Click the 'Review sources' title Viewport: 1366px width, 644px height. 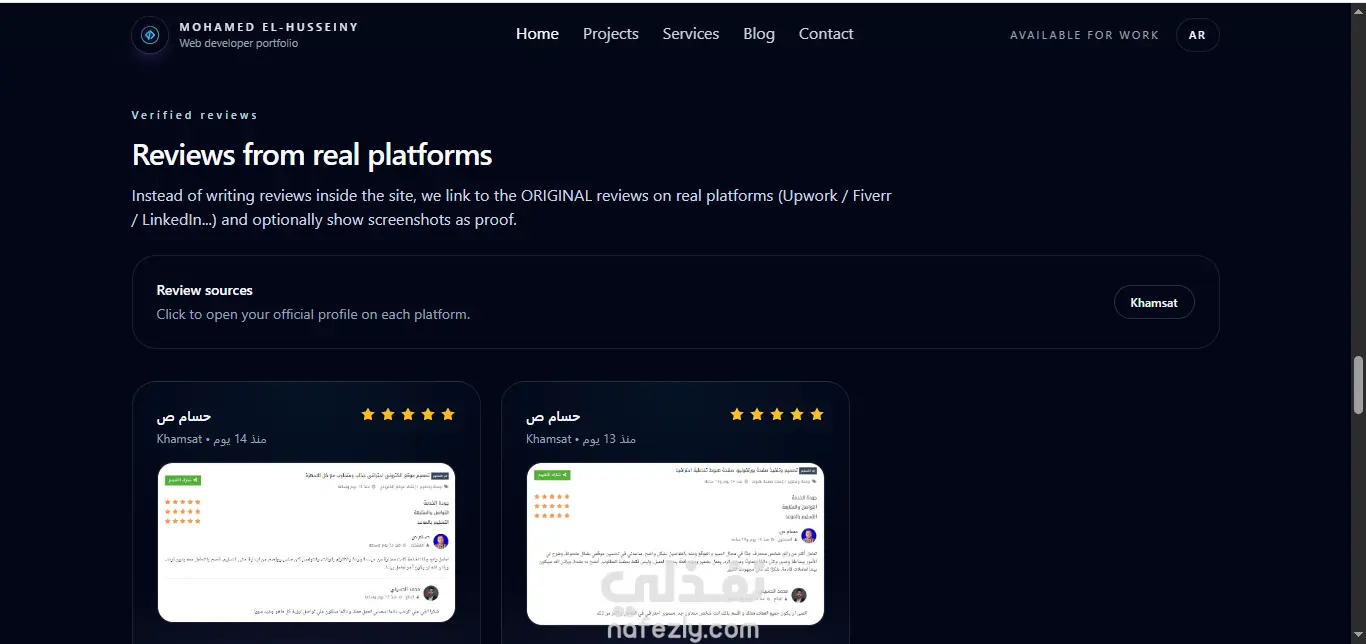click(x=205, y=290)
